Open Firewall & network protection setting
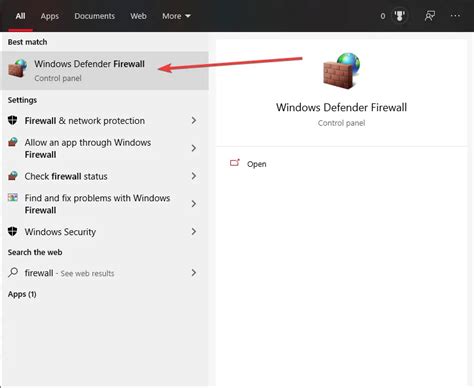The width and height of the screenshot is (474, 388). coord(105,120)
